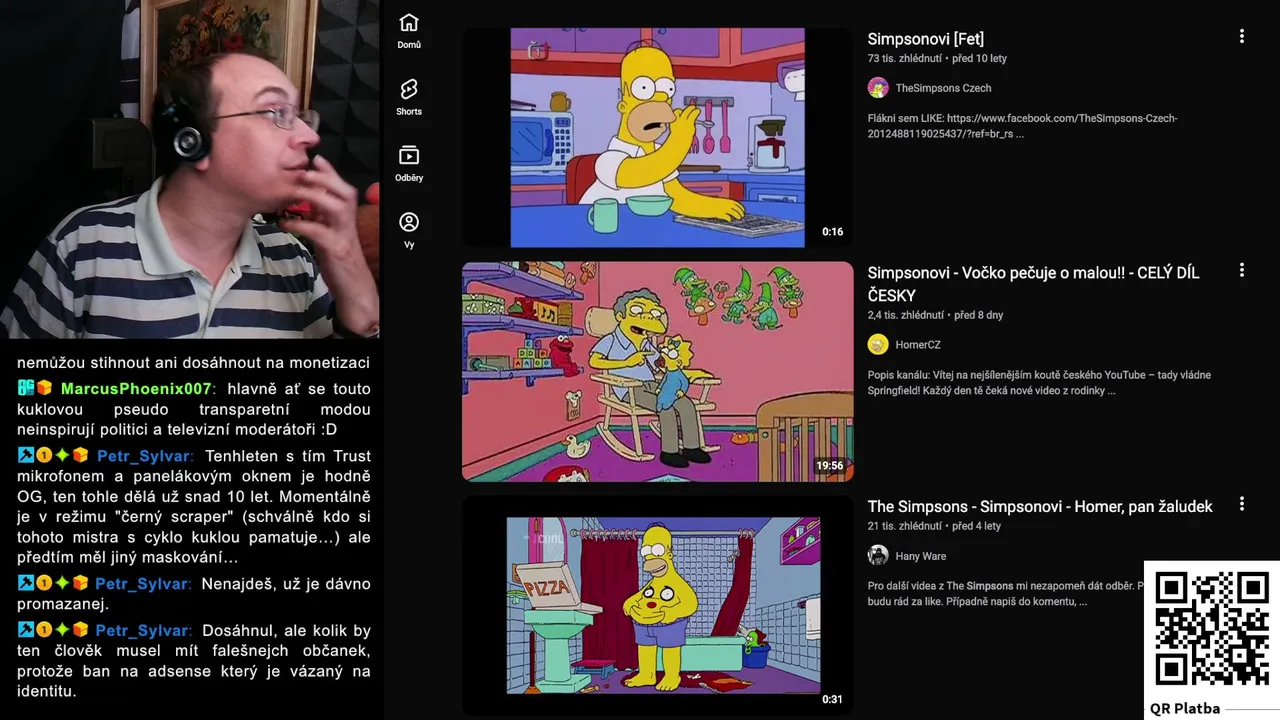Open options menu for Homer, pan žaludek

(1242, 504)
